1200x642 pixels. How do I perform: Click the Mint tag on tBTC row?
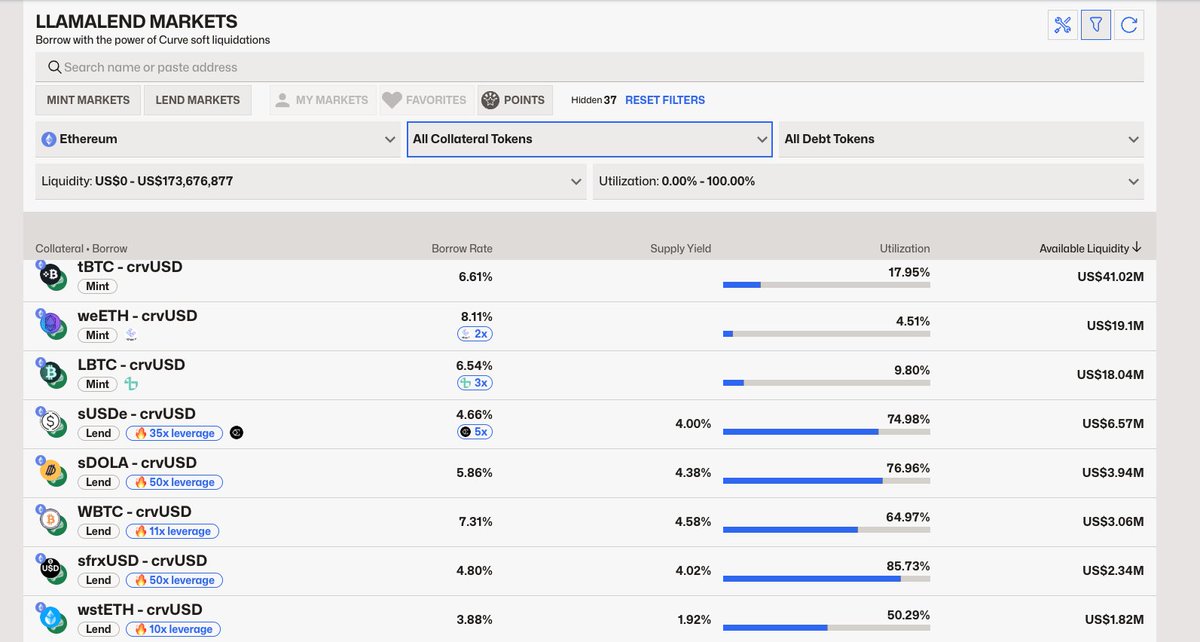coord(97,286)
